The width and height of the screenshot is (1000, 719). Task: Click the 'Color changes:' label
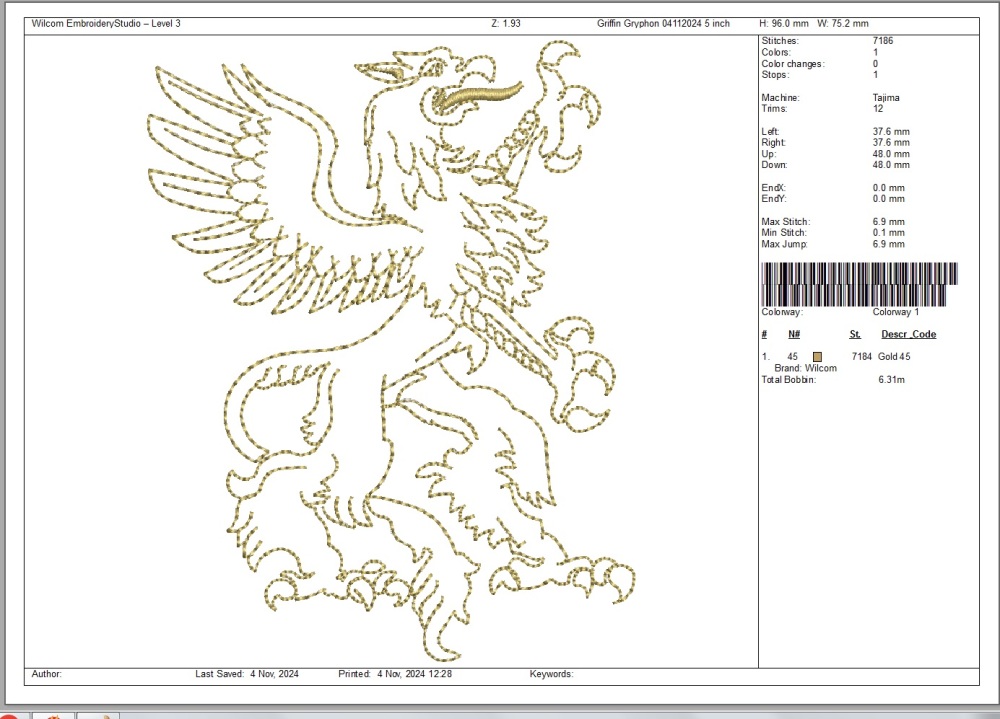(793, 64)
